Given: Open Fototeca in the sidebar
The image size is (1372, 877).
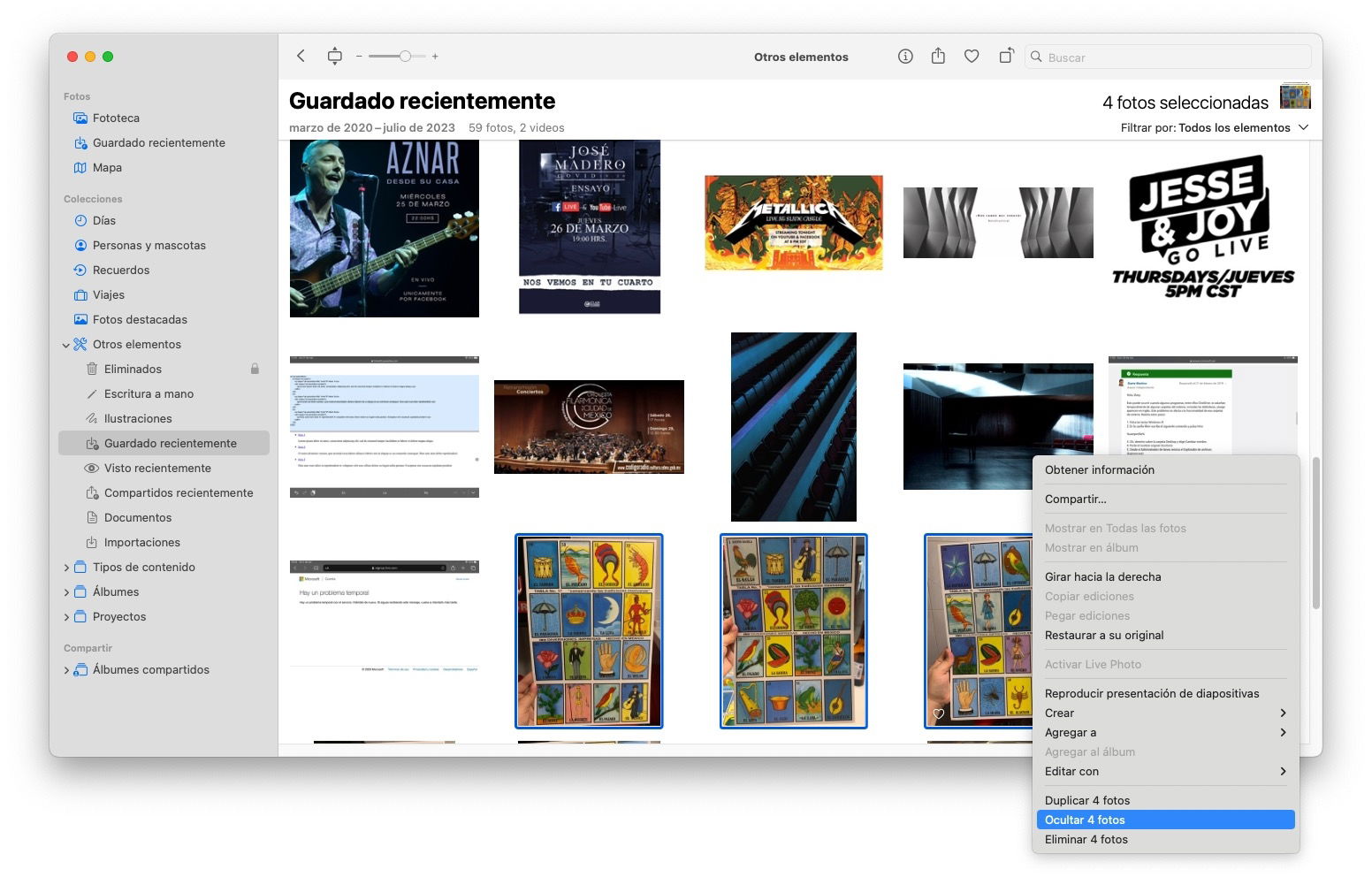Looking at the screenshot, I should click(116, 118).
